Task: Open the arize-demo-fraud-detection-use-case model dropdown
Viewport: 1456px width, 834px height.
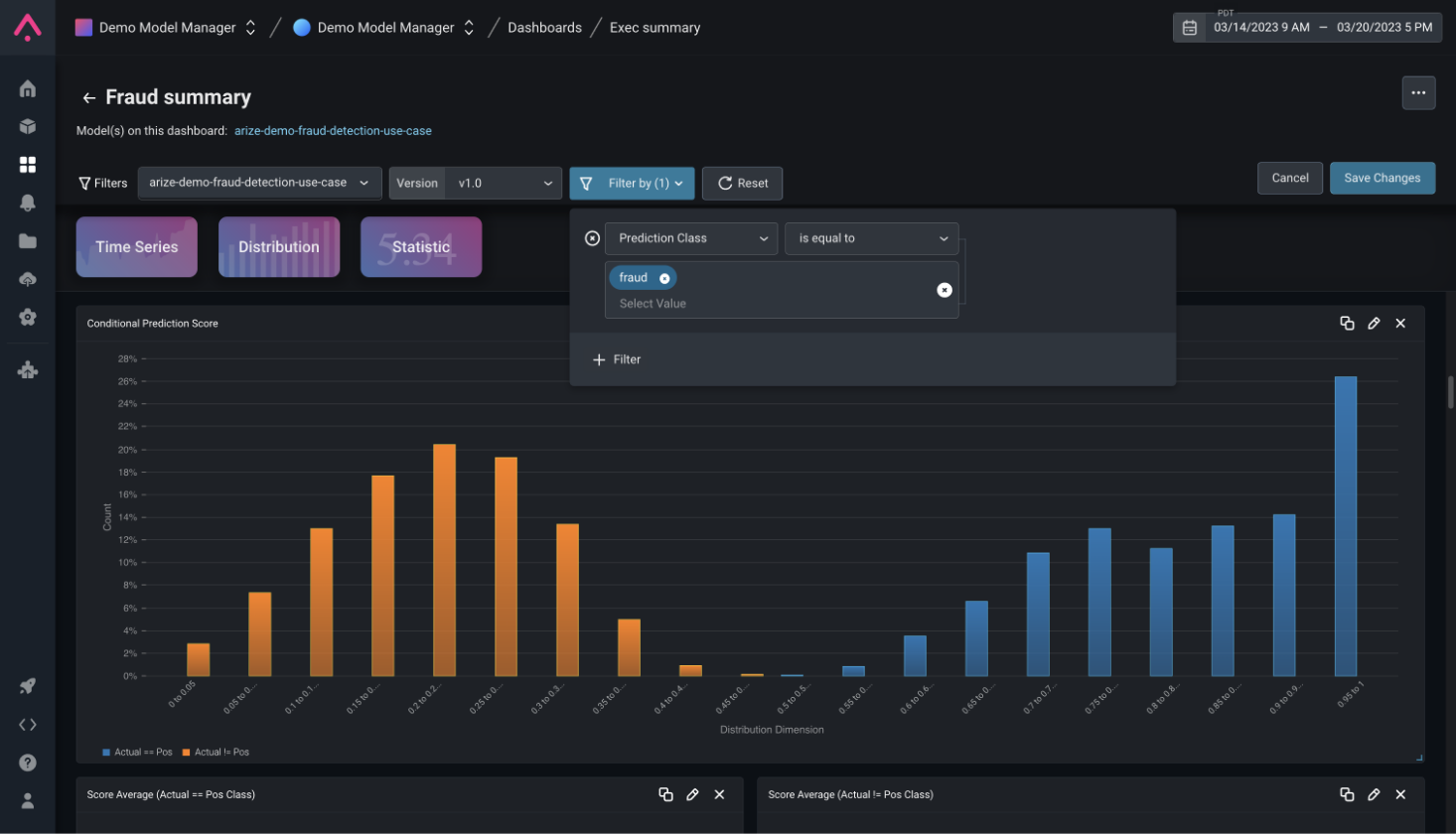Action: coord(259,183)
